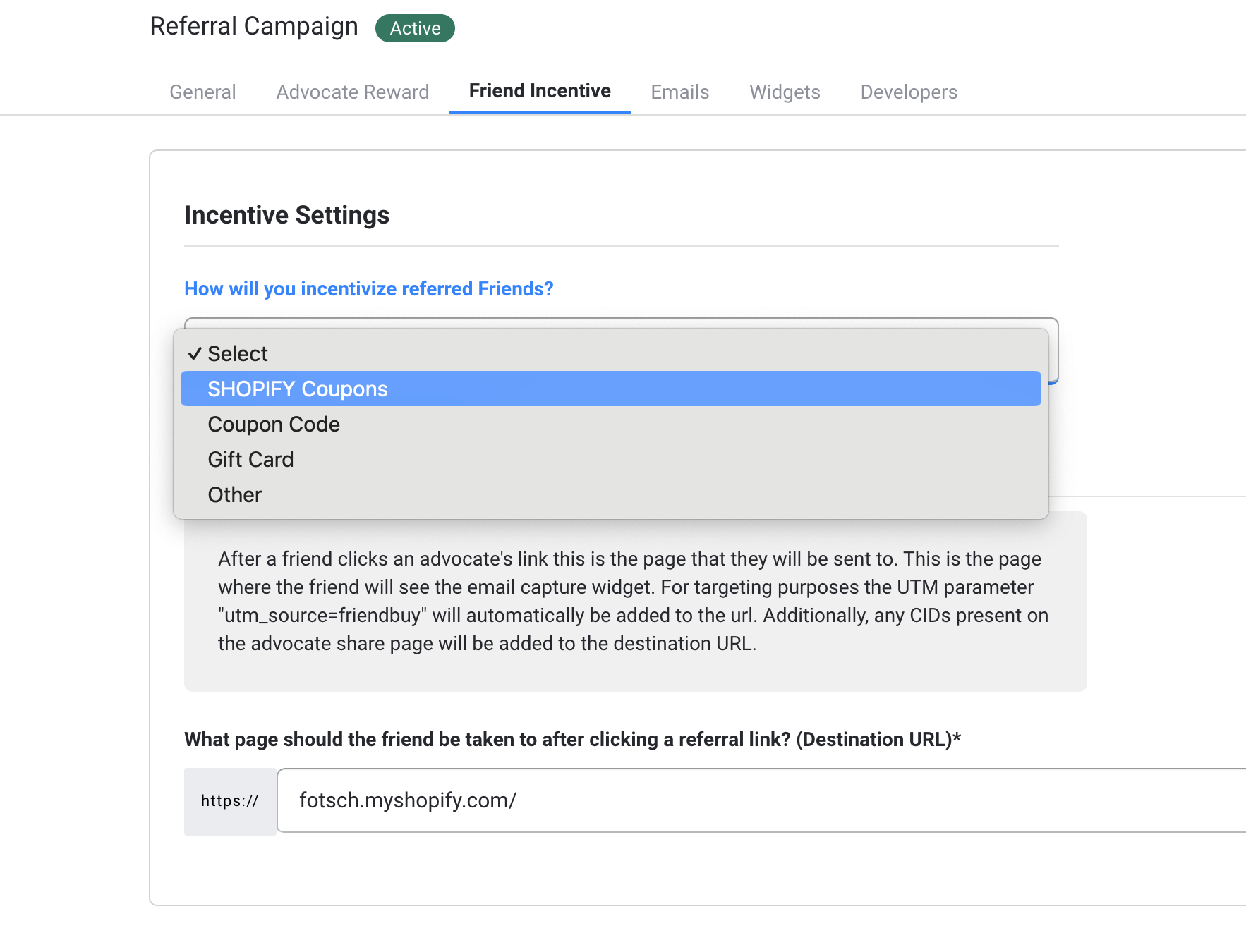The width and height of the screenshot is (1246, 952).
Task: Choose Coupon Code option in dropdown
Action: (x=611, y=424)
